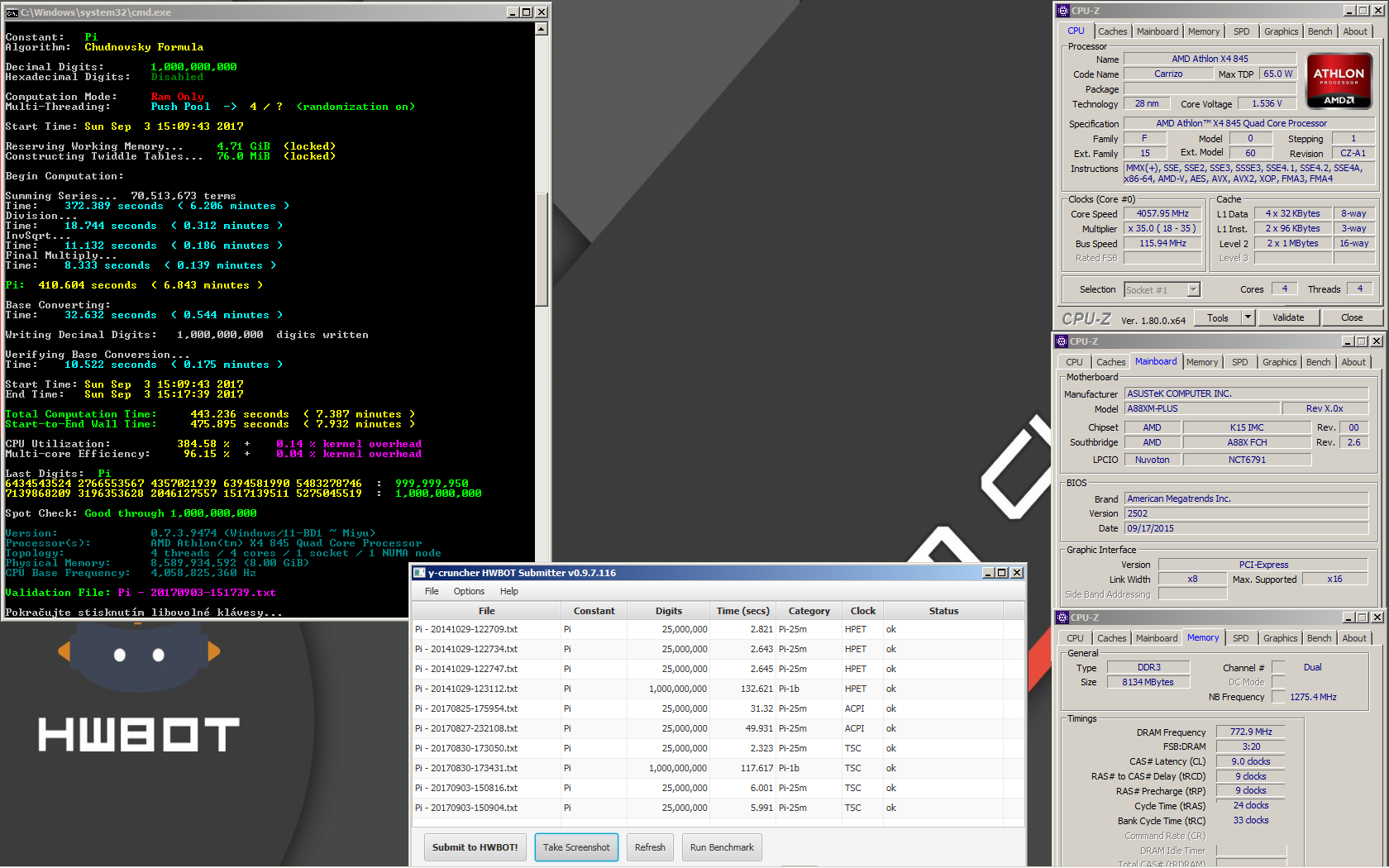This screenshot has height=868, width=1389.
Task: Switch to Memory tab in top CPU-Z window
Action: pos(1204,31)
